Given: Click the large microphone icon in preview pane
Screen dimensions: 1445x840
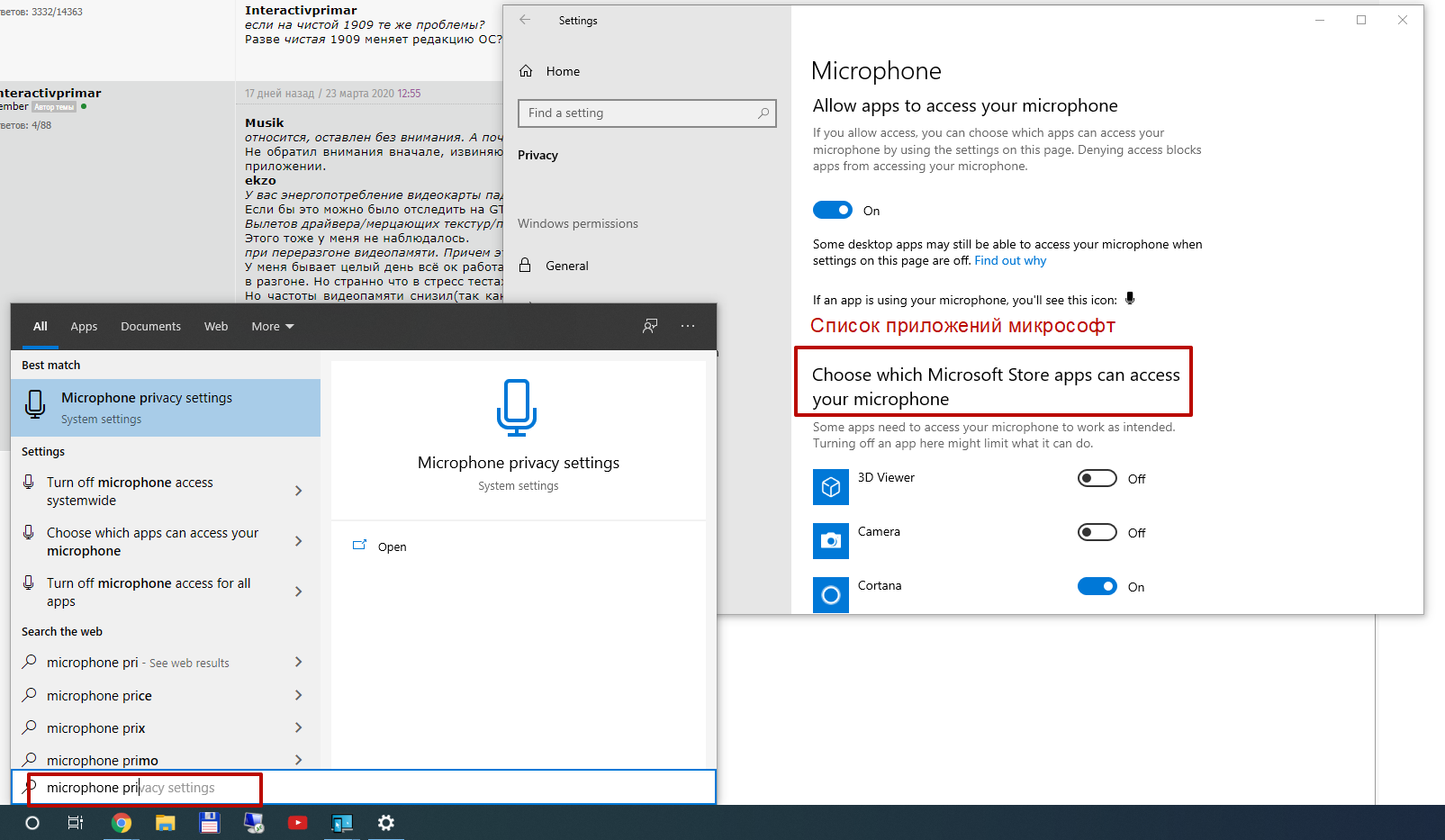Looking at the screenshot, I should 517,408.
